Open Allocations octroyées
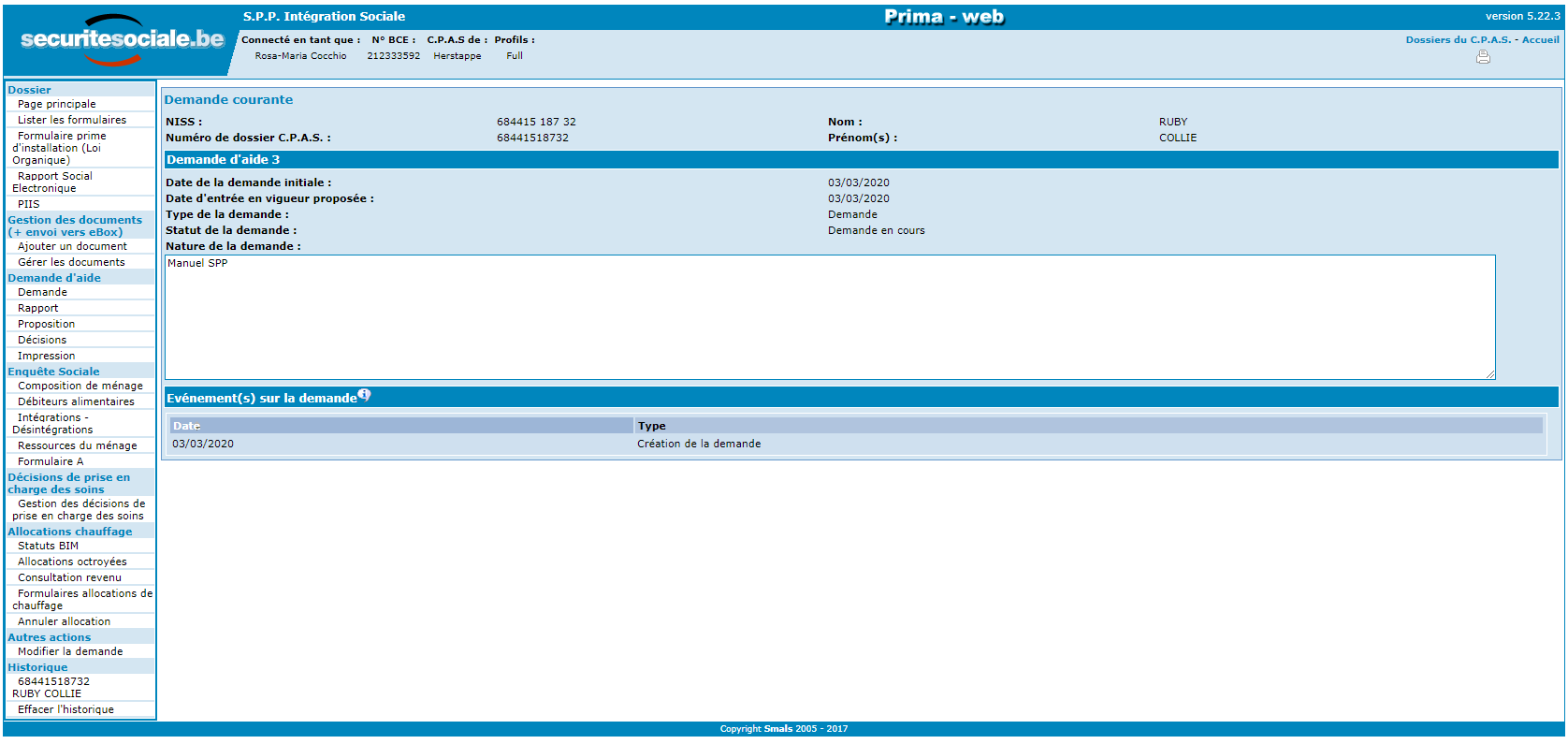The width and height of the screenshot is (1568, 744). (x=72, y=562)
